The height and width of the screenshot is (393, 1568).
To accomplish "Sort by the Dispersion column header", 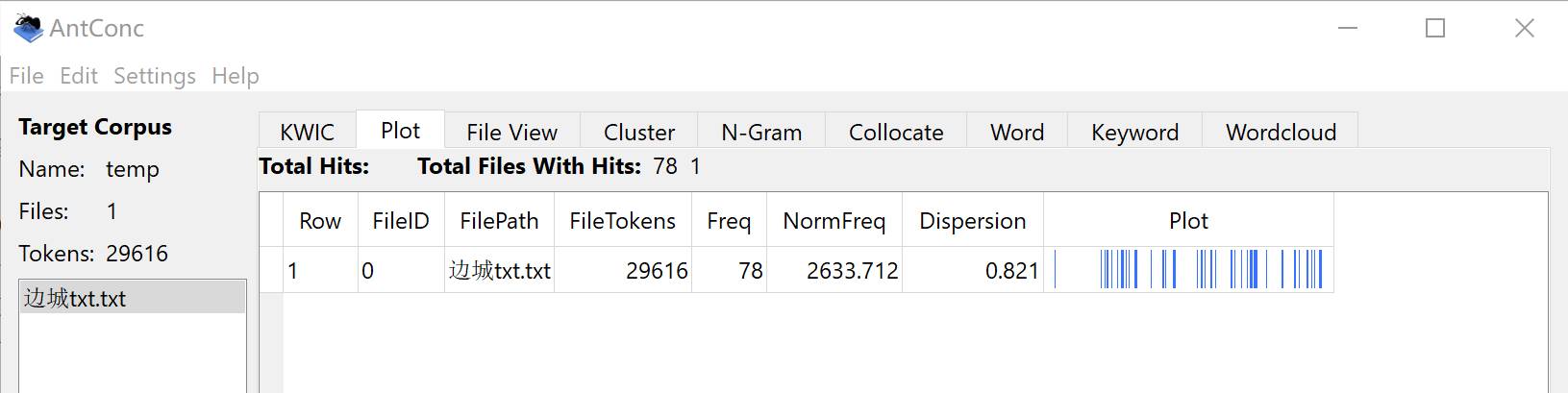I will 972,221.
